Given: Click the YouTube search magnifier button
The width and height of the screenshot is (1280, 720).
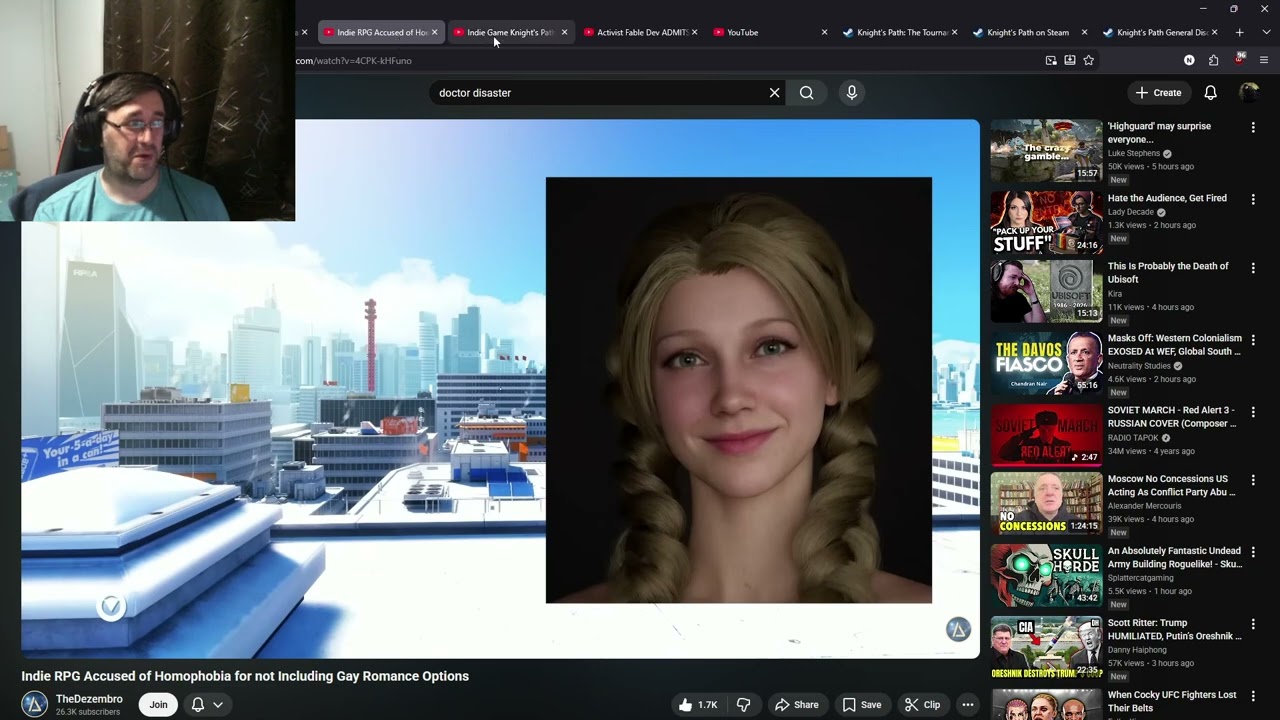Looking at the screenshot, I should coord(807,93).
